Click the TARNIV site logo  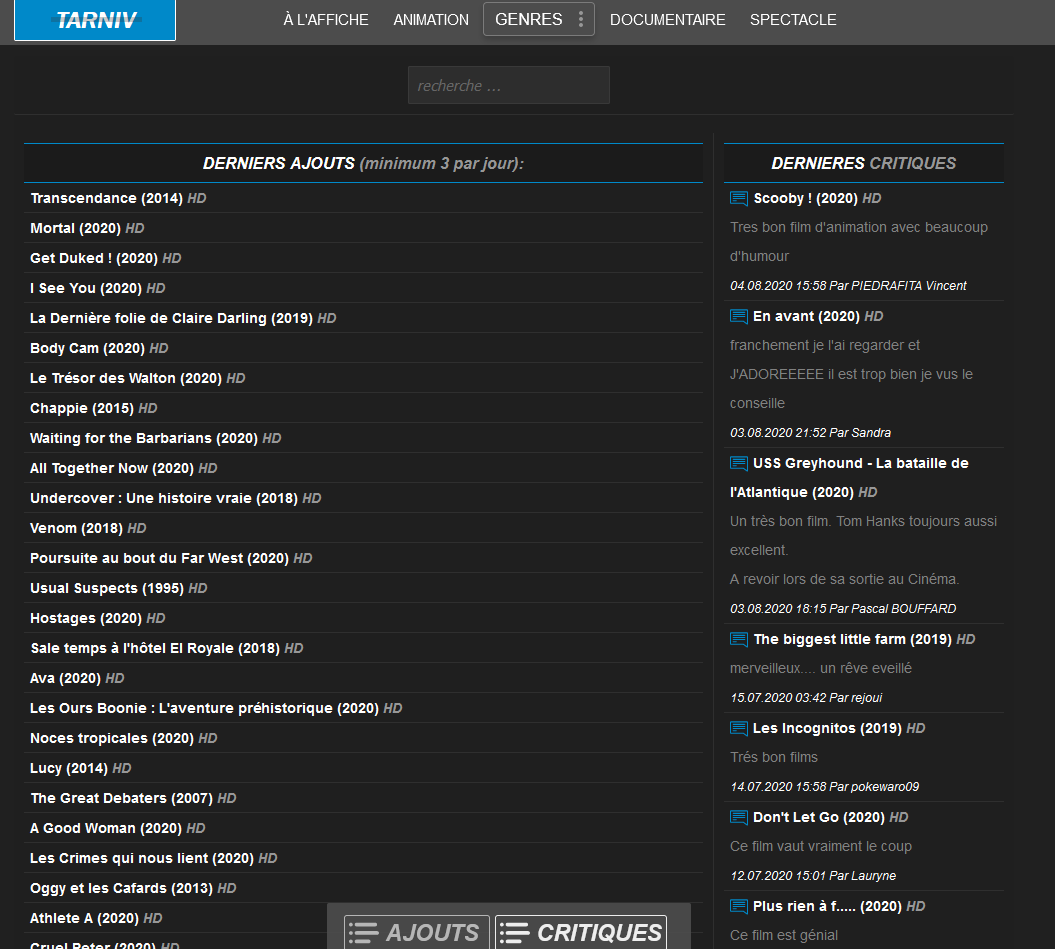(x=95, y=20)
